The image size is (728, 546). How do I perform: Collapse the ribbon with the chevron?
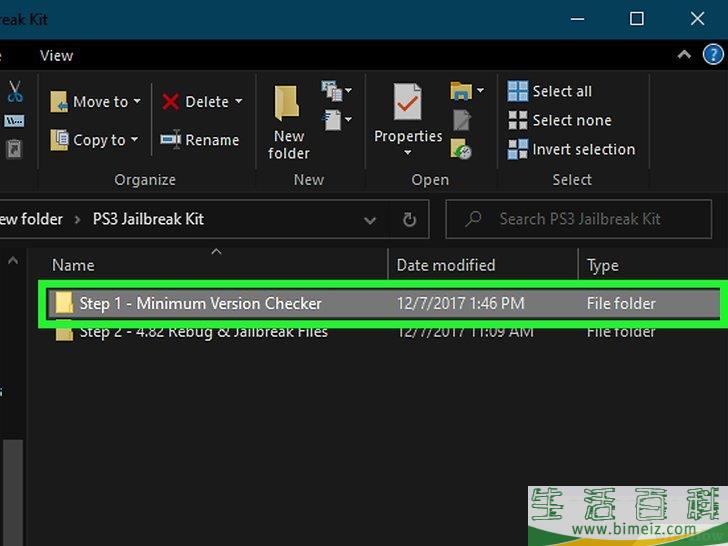pos(683,55)
